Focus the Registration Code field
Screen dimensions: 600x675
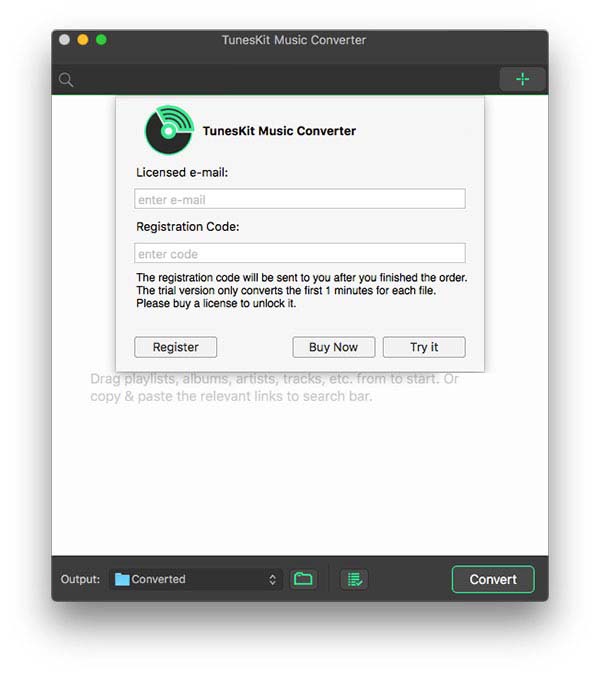[x=300, y=253]
